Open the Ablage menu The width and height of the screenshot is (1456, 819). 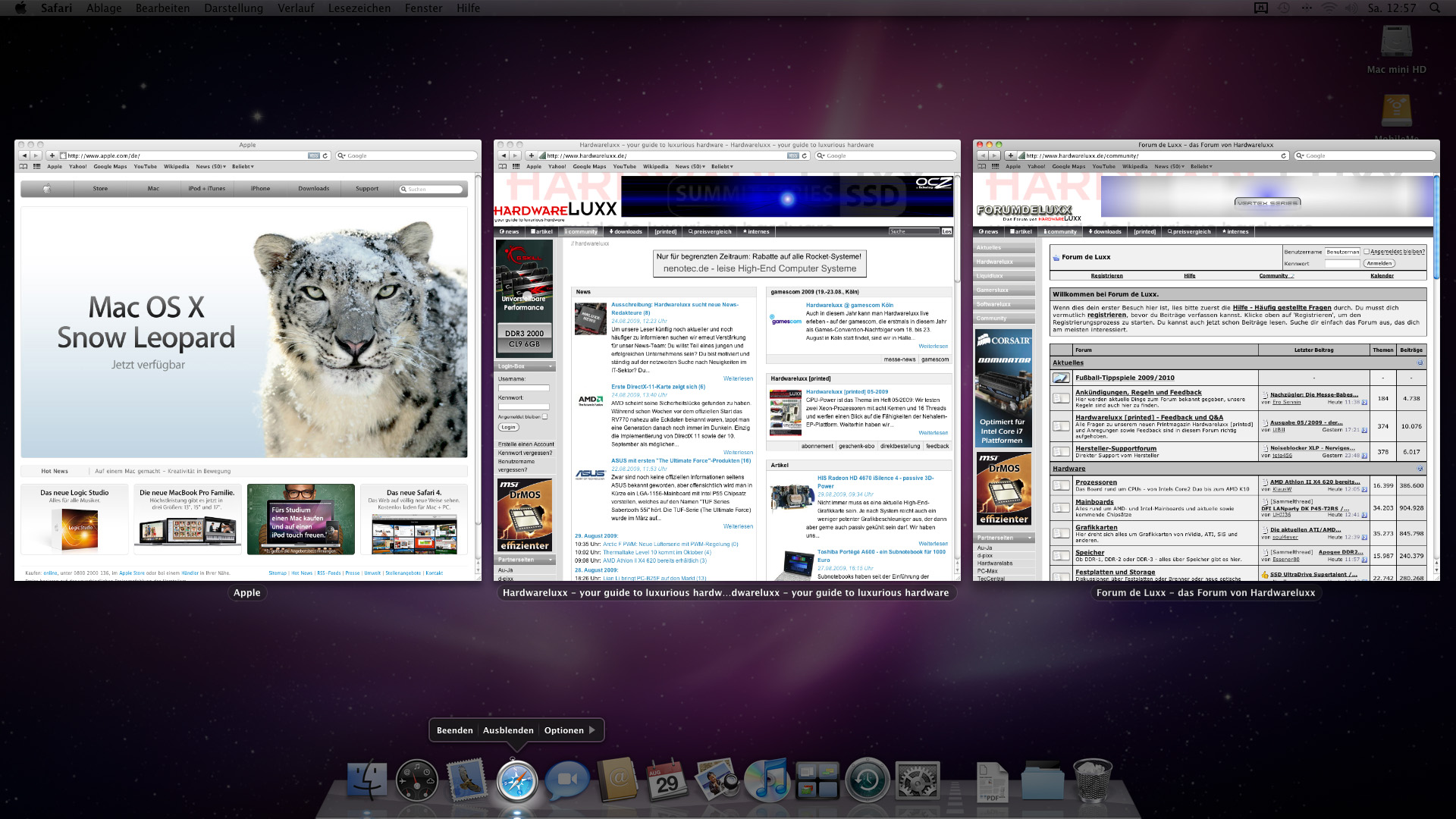[x=104, y=8]
